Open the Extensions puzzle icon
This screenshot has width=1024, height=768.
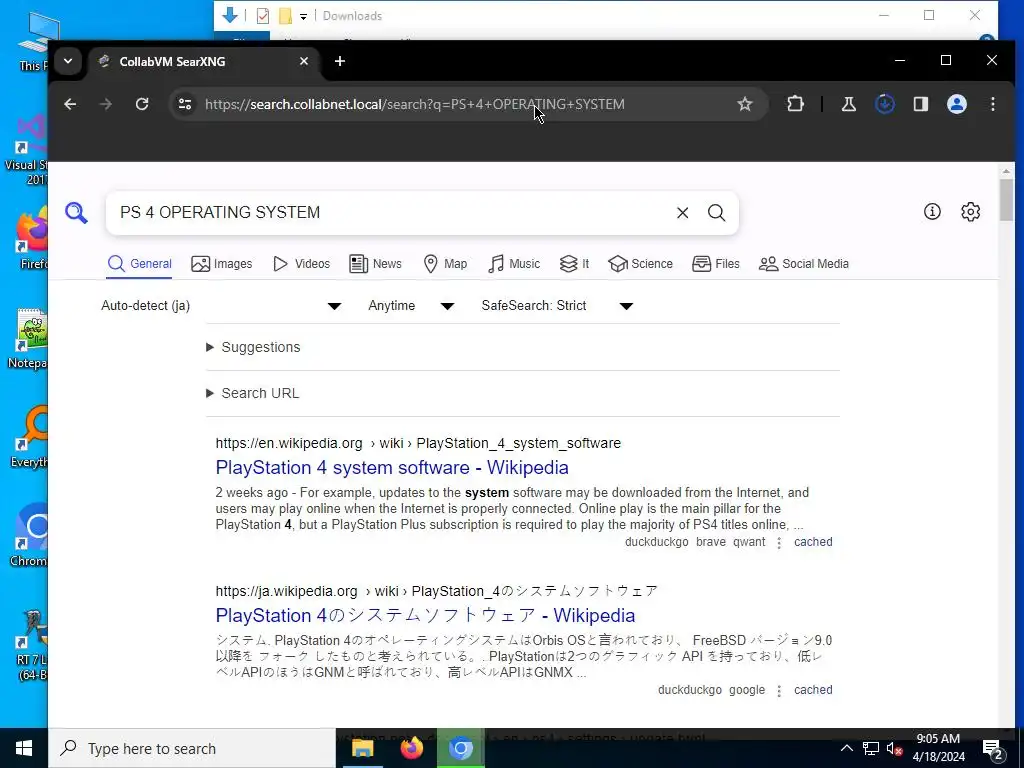pyautogui.click(x=795, y=104)
